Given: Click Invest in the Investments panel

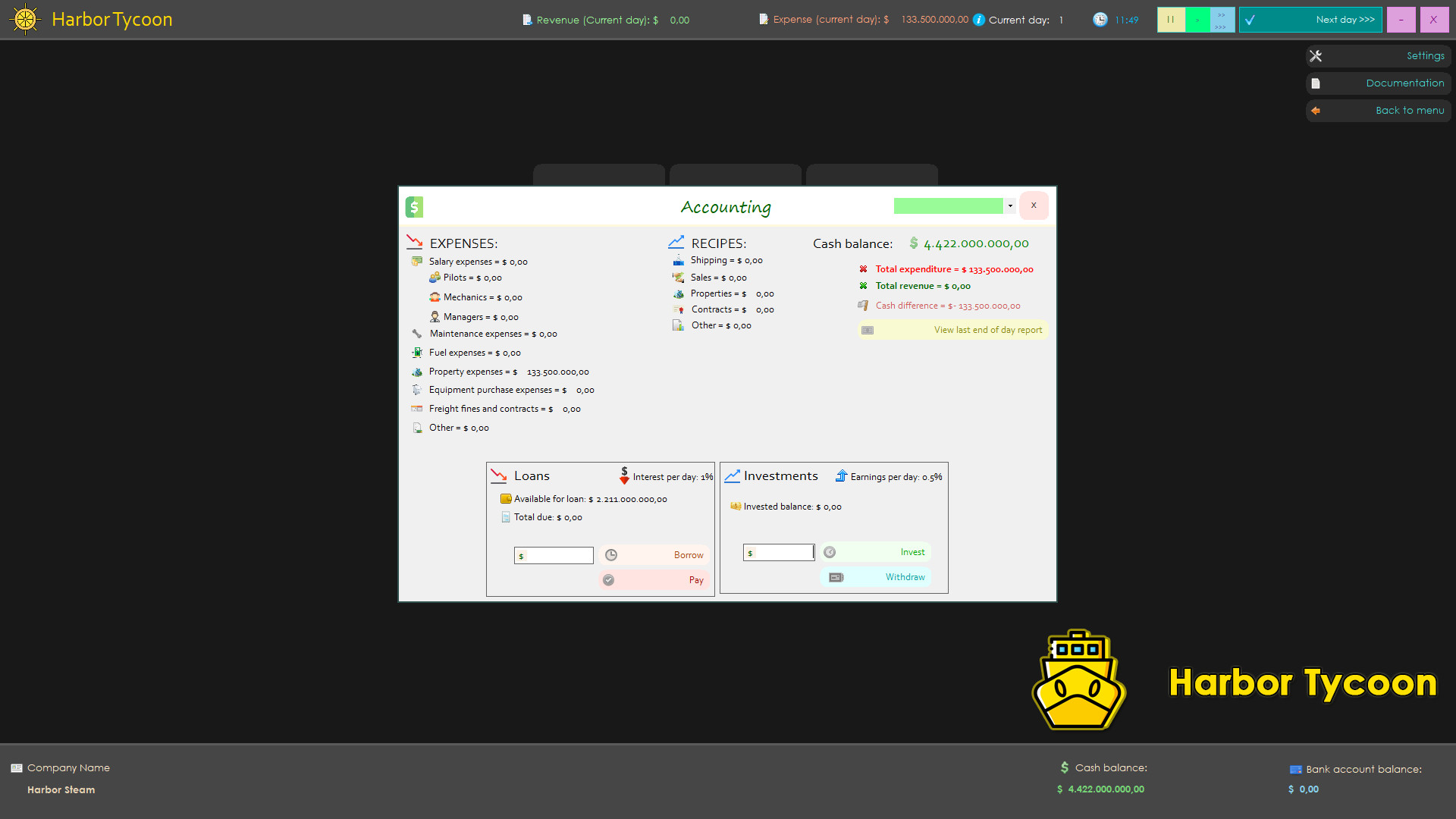Looking at the screenshot, I should (x=912, y=551).
